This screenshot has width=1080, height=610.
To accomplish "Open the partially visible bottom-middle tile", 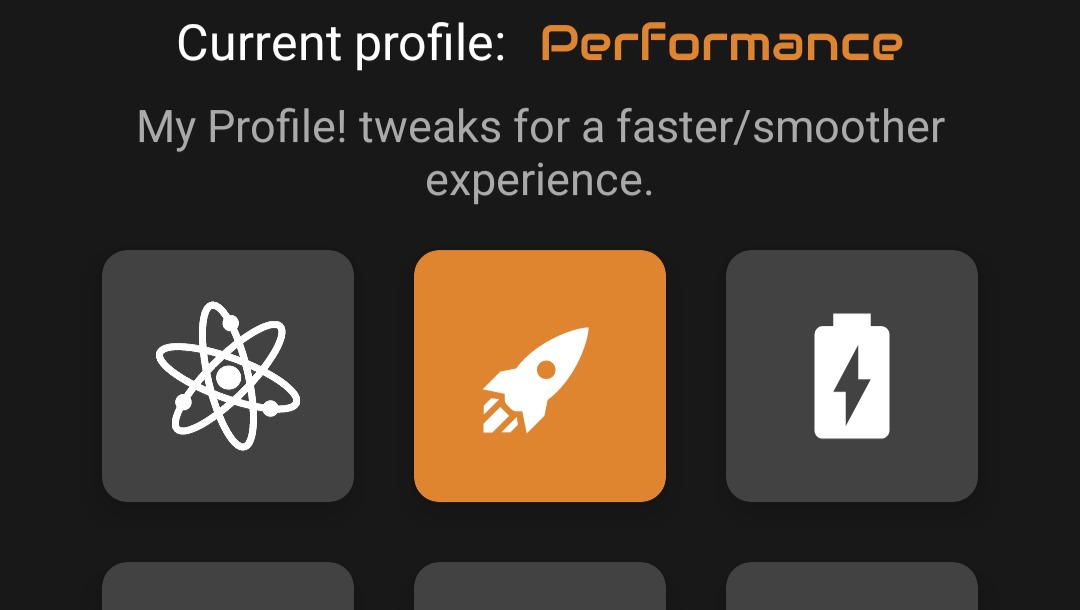I will click(x=540, y=587).
